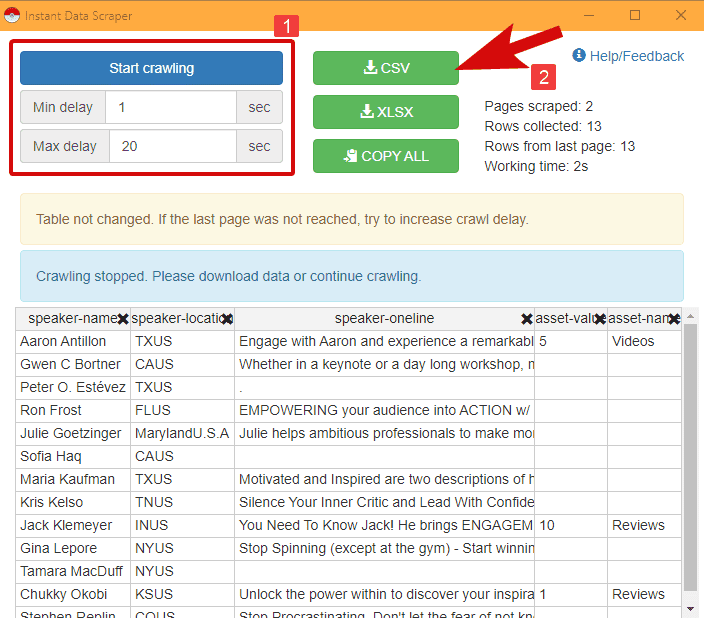Download the data as XLSX

click(x=386, y=112)
